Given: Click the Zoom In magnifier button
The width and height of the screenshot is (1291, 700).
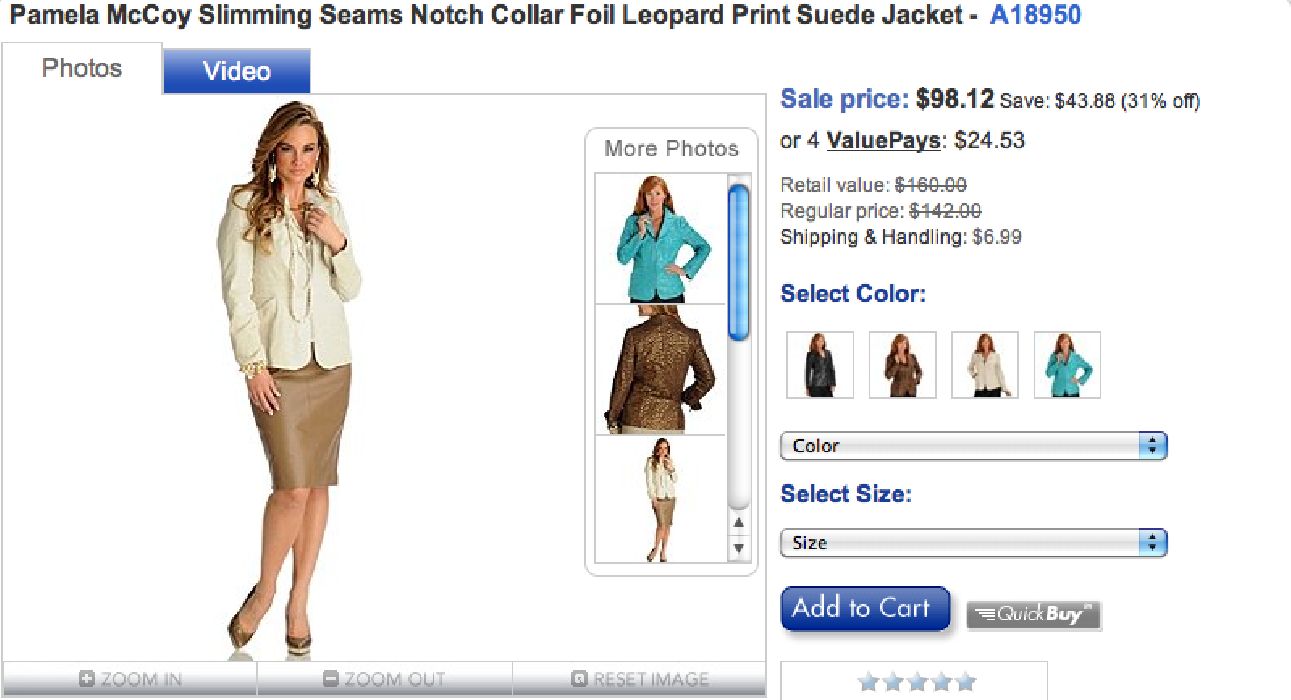Looking at the screenshot, I should 129,679.
